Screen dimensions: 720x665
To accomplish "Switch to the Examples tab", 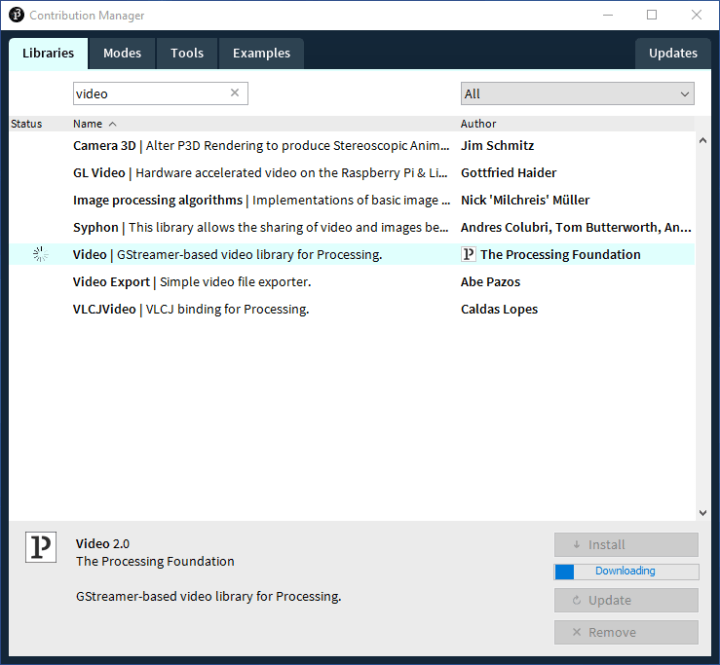I will point(261,53).
